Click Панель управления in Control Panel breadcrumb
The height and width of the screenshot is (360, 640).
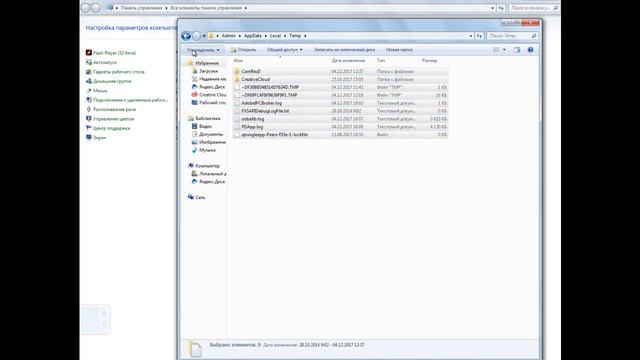pos(141,8)
